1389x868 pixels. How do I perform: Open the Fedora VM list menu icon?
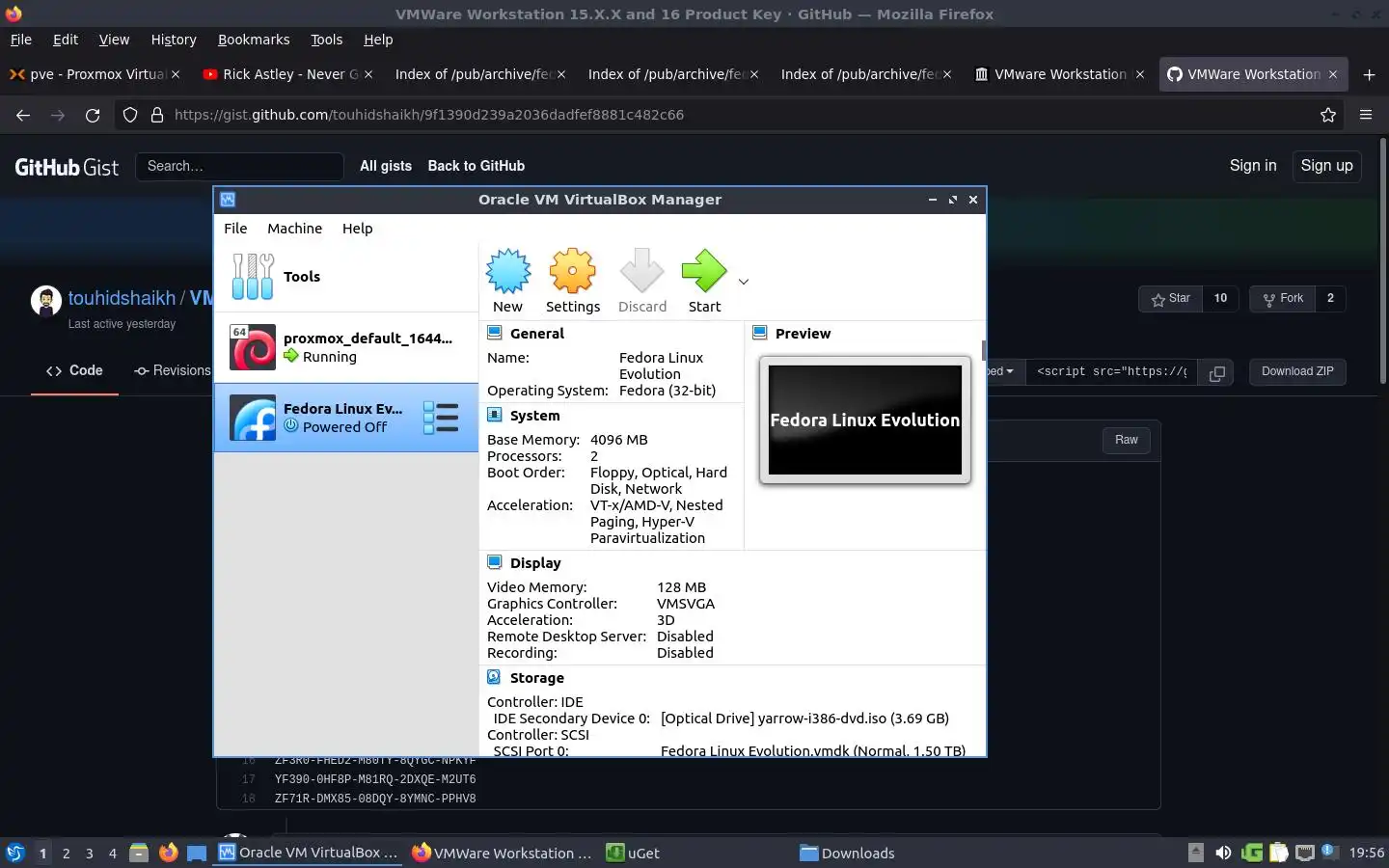click(441, 418)
